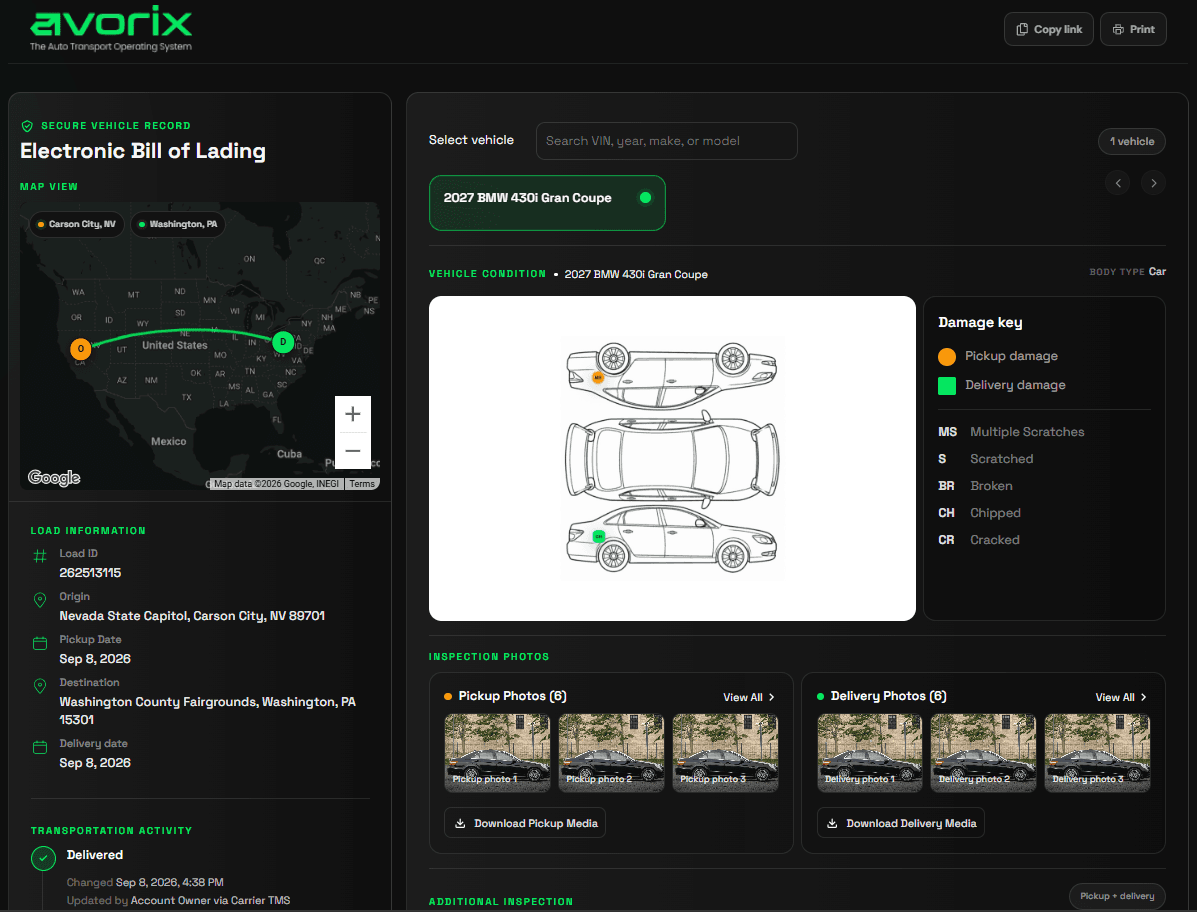Click the green destination marker on map
This screenshot has height=912, width=1197.
pos(282,342)
